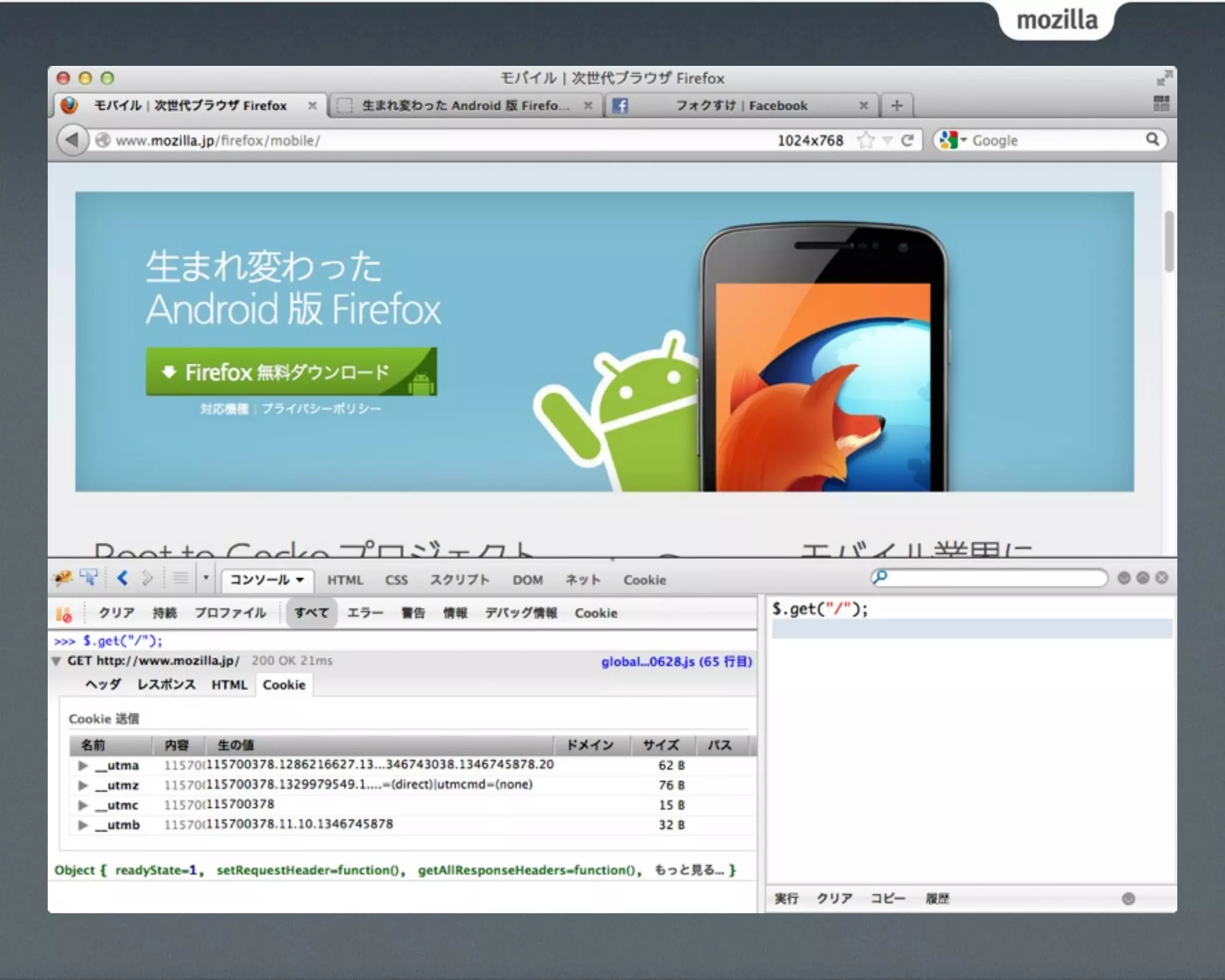Open the global...0628.js source link
1225x980 pixels.
(676, 662)
